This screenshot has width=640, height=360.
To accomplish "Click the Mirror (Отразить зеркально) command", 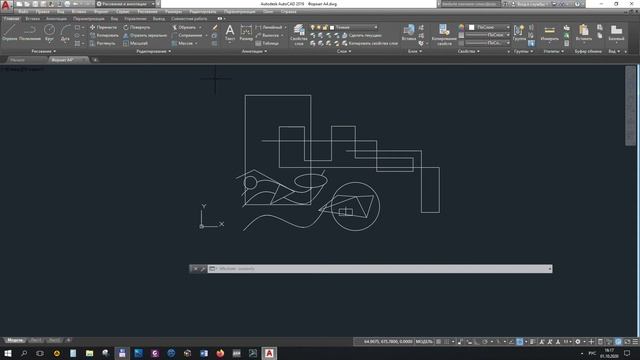I will [145, 36].
